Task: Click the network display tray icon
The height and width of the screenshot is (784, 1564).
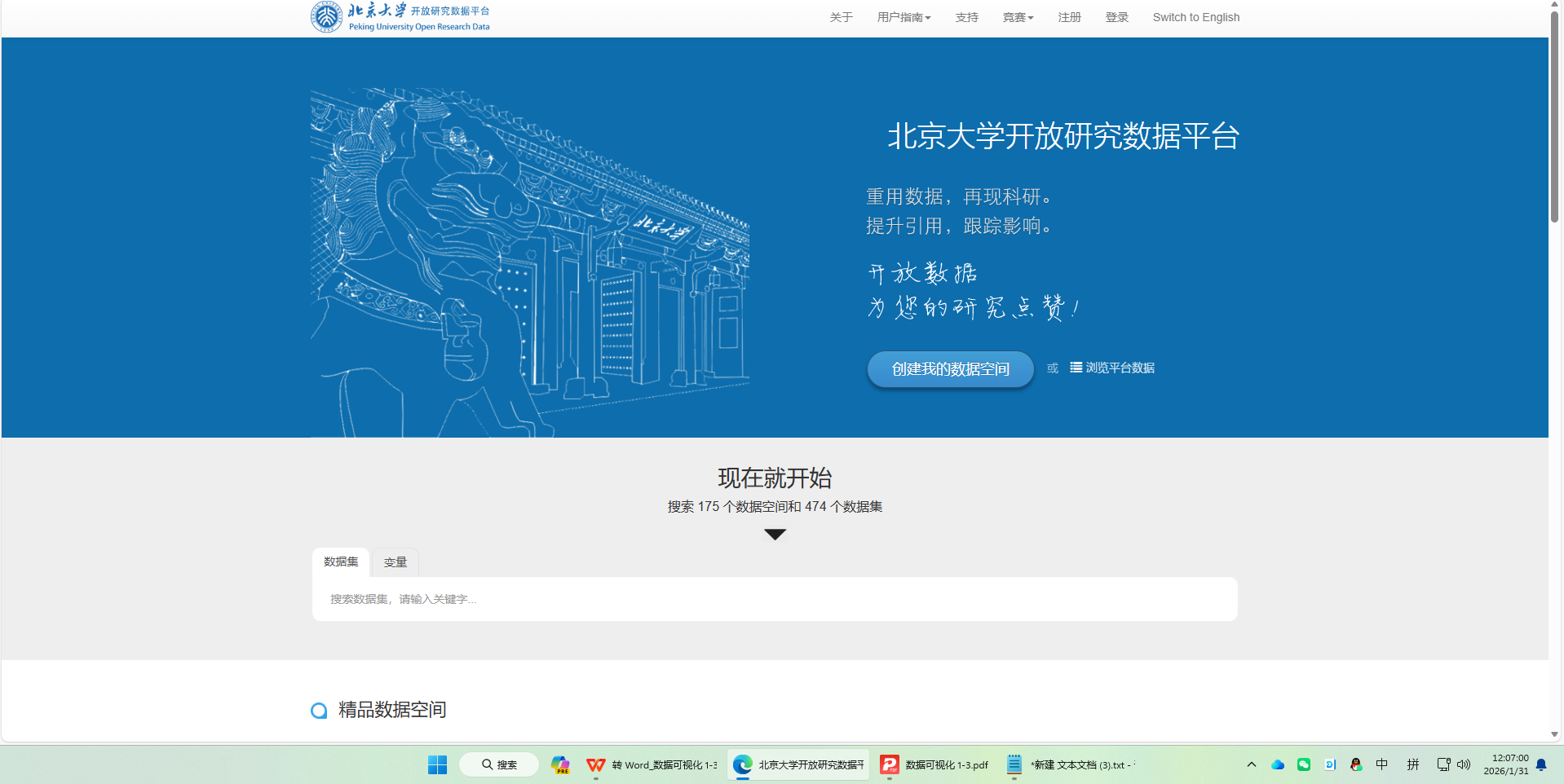Action: [1443, 764]
